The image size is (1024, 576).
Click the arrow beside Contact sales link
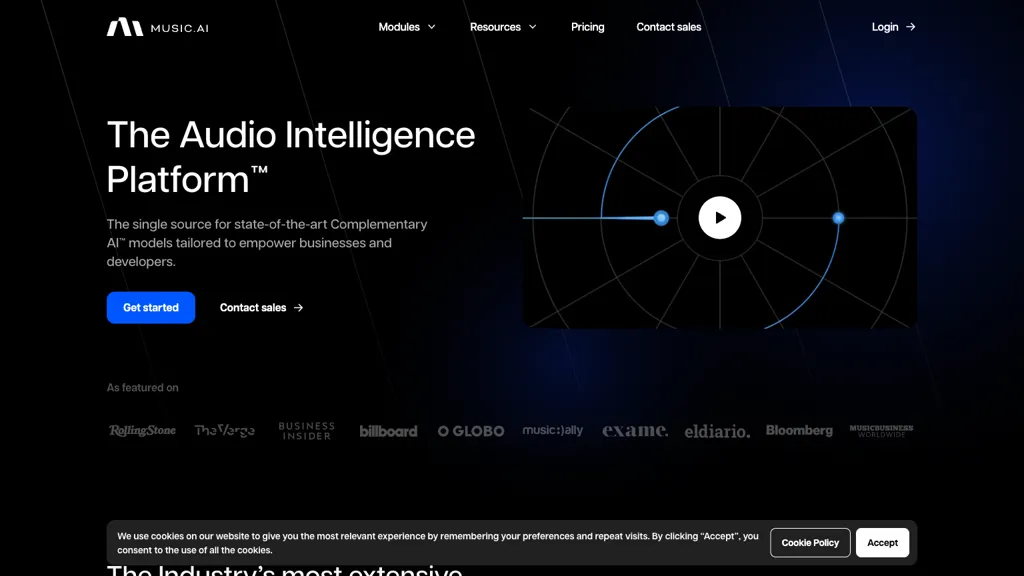click(297, 308)
